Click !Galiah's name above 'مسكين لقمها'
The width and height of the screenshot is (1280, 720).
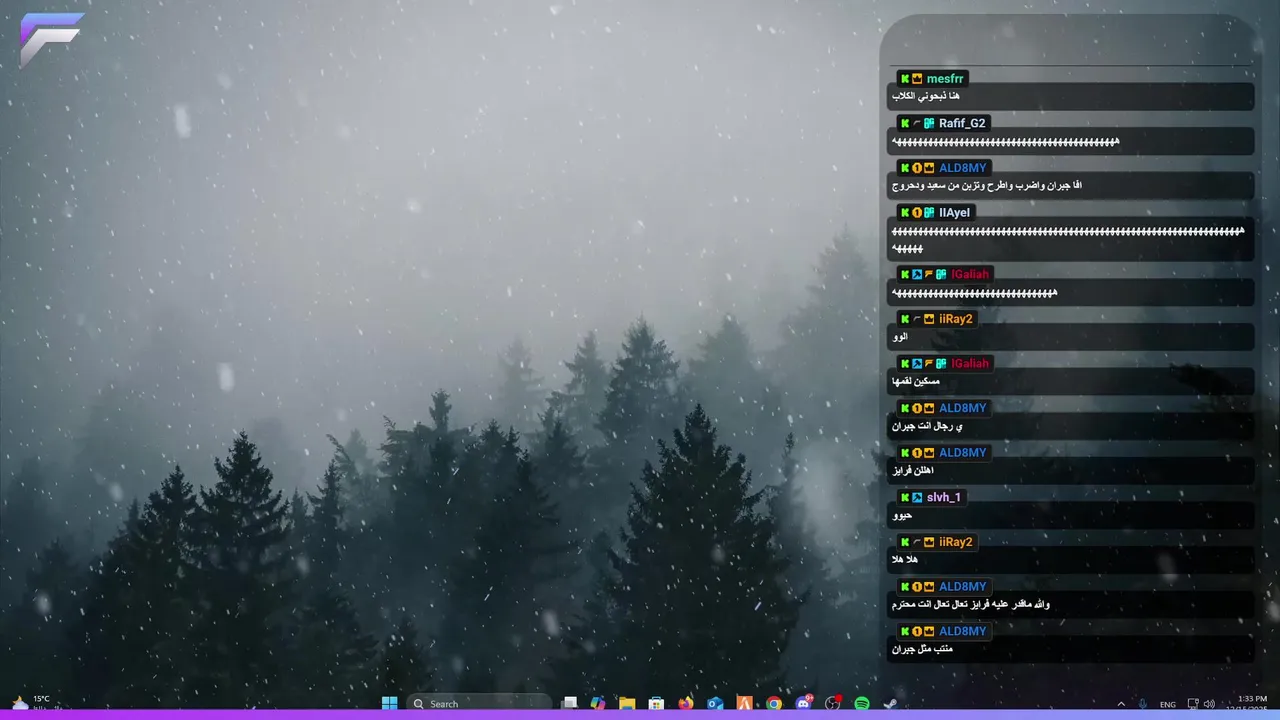970,363
